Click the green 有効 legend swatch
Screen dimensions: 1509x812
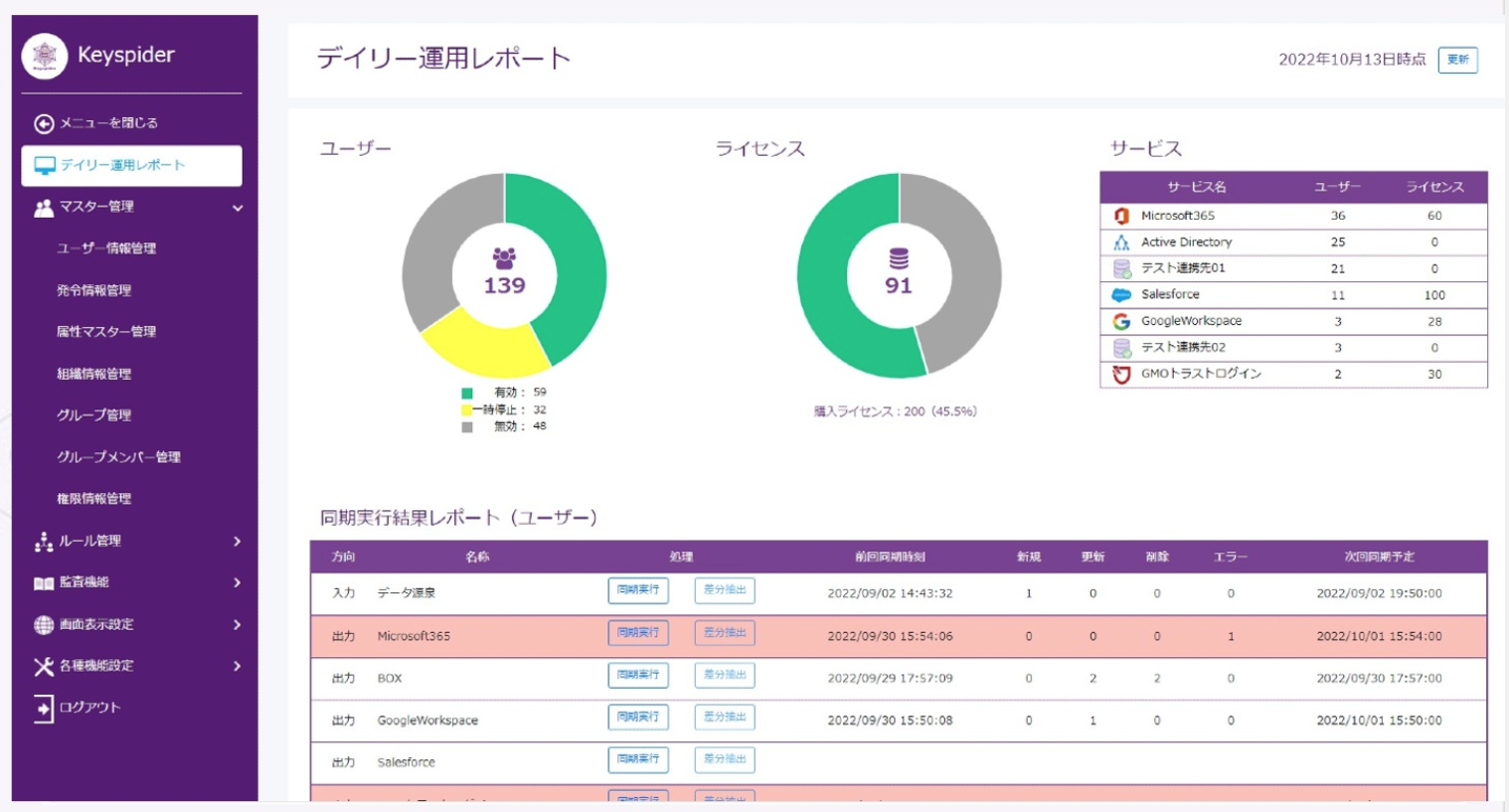click(467, 394)
